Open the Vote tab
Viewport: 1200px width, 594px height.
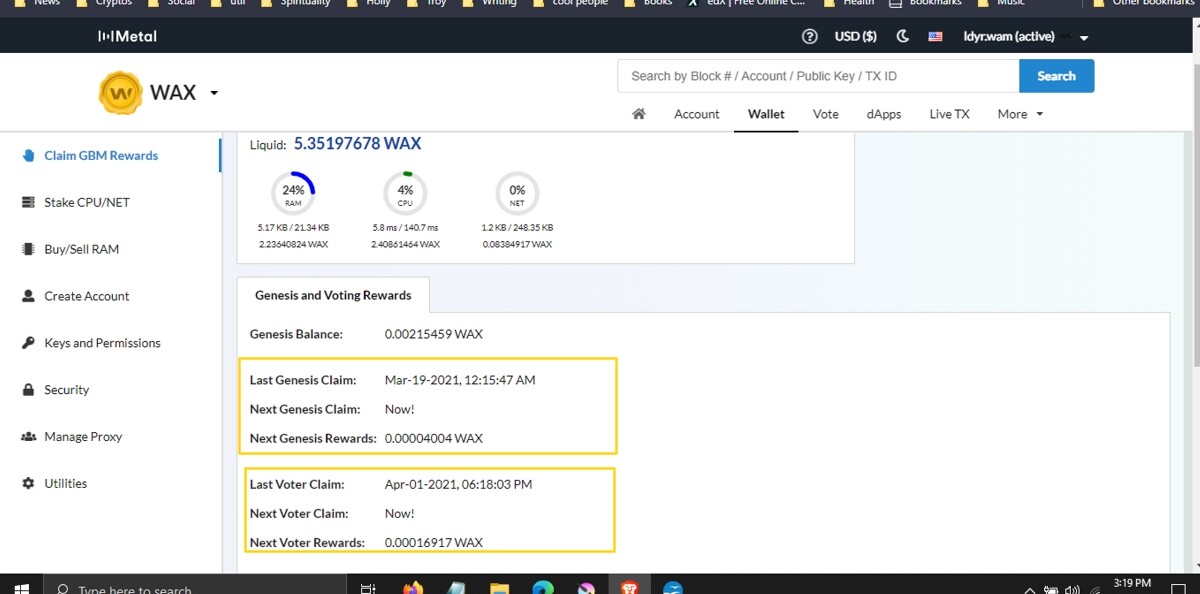click(826, 114)
